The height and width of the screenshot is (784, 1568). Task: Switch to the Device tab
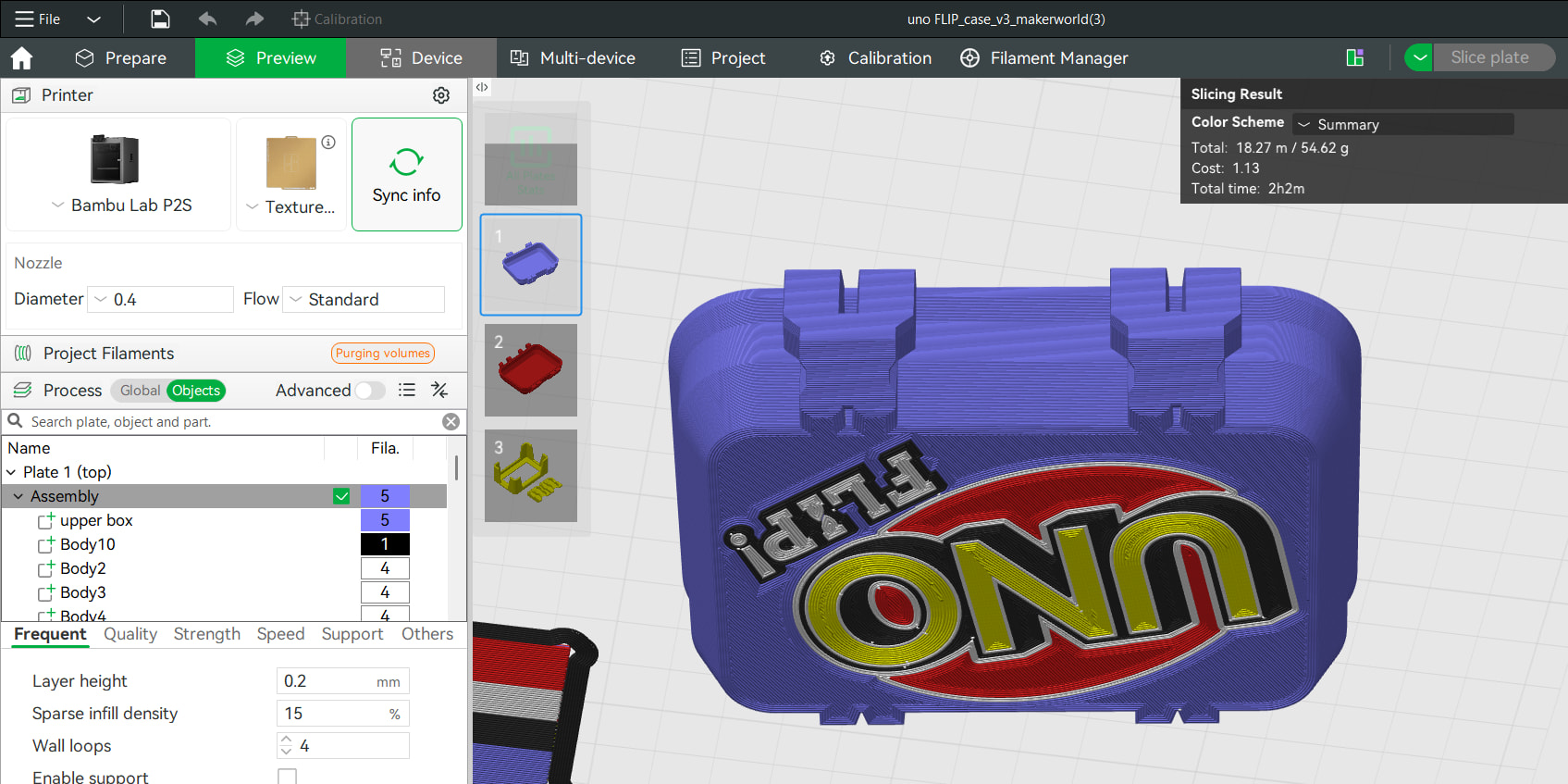421,58
